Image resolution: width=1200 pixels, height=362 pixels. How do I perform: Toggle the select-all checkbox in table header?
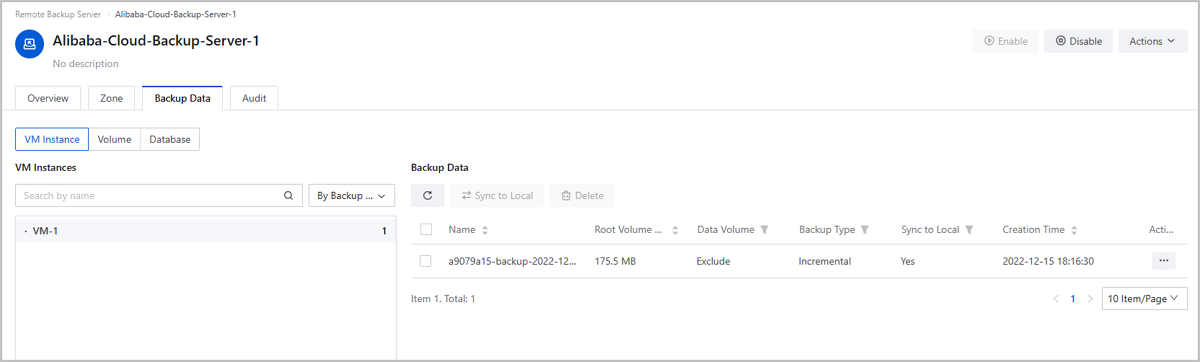pos(426,229)
